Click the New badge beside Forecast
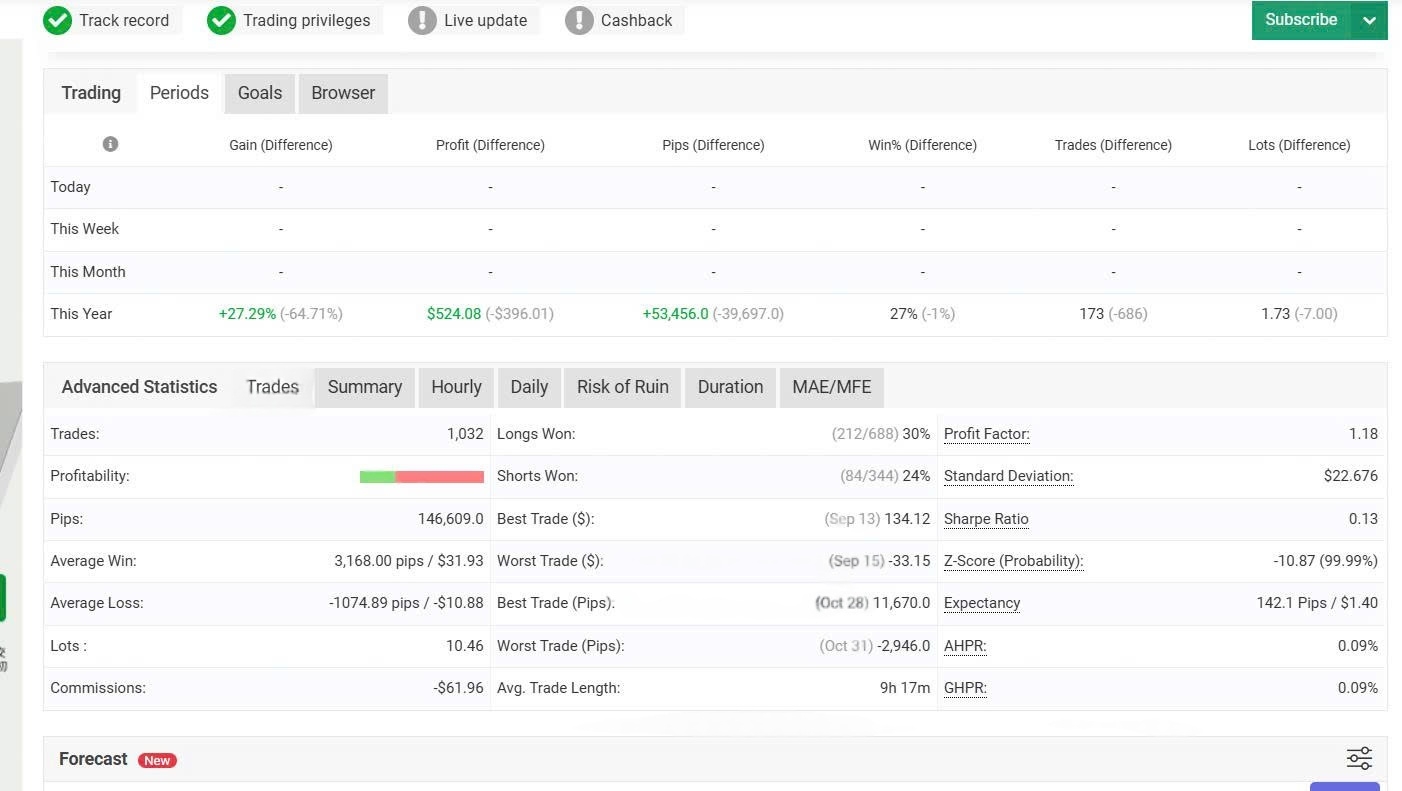The height and width of the screenshot is (791, 1402). click(x=157, y=760)
